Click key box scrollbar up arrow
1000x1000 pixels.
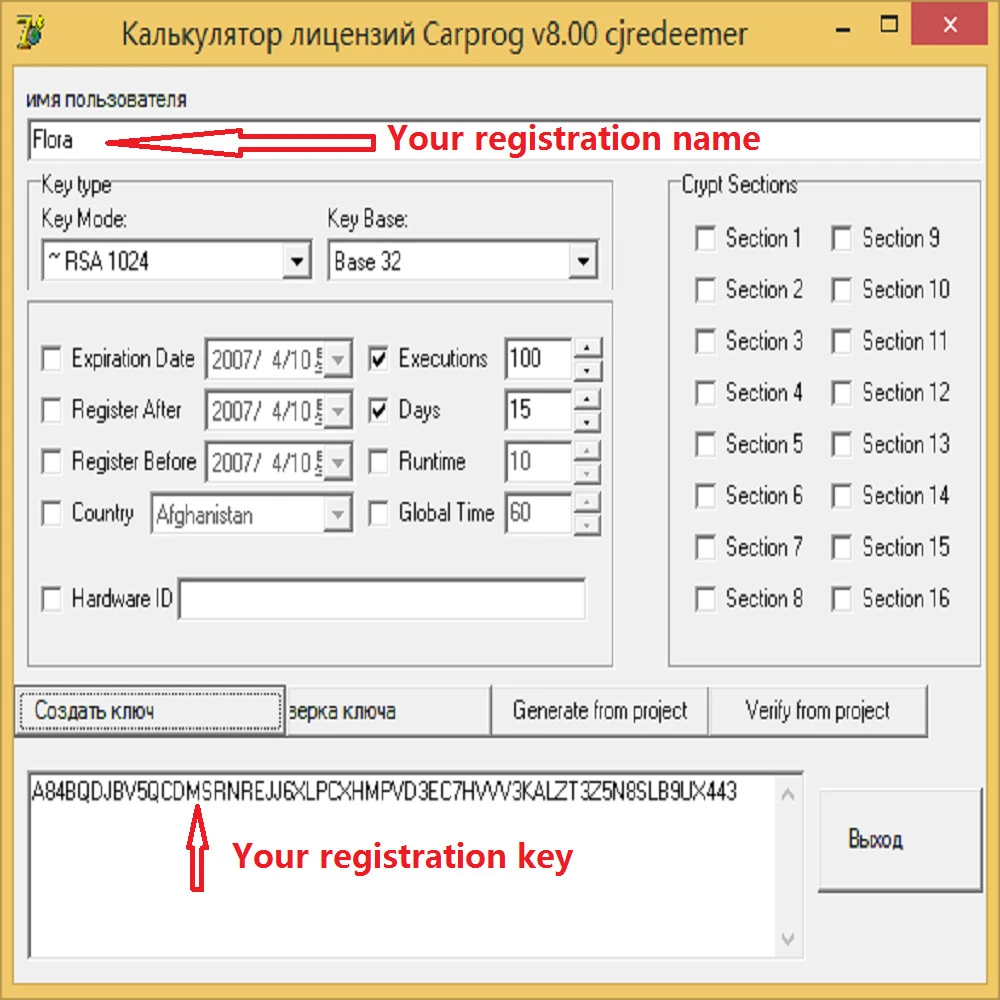tap(788, 794)
